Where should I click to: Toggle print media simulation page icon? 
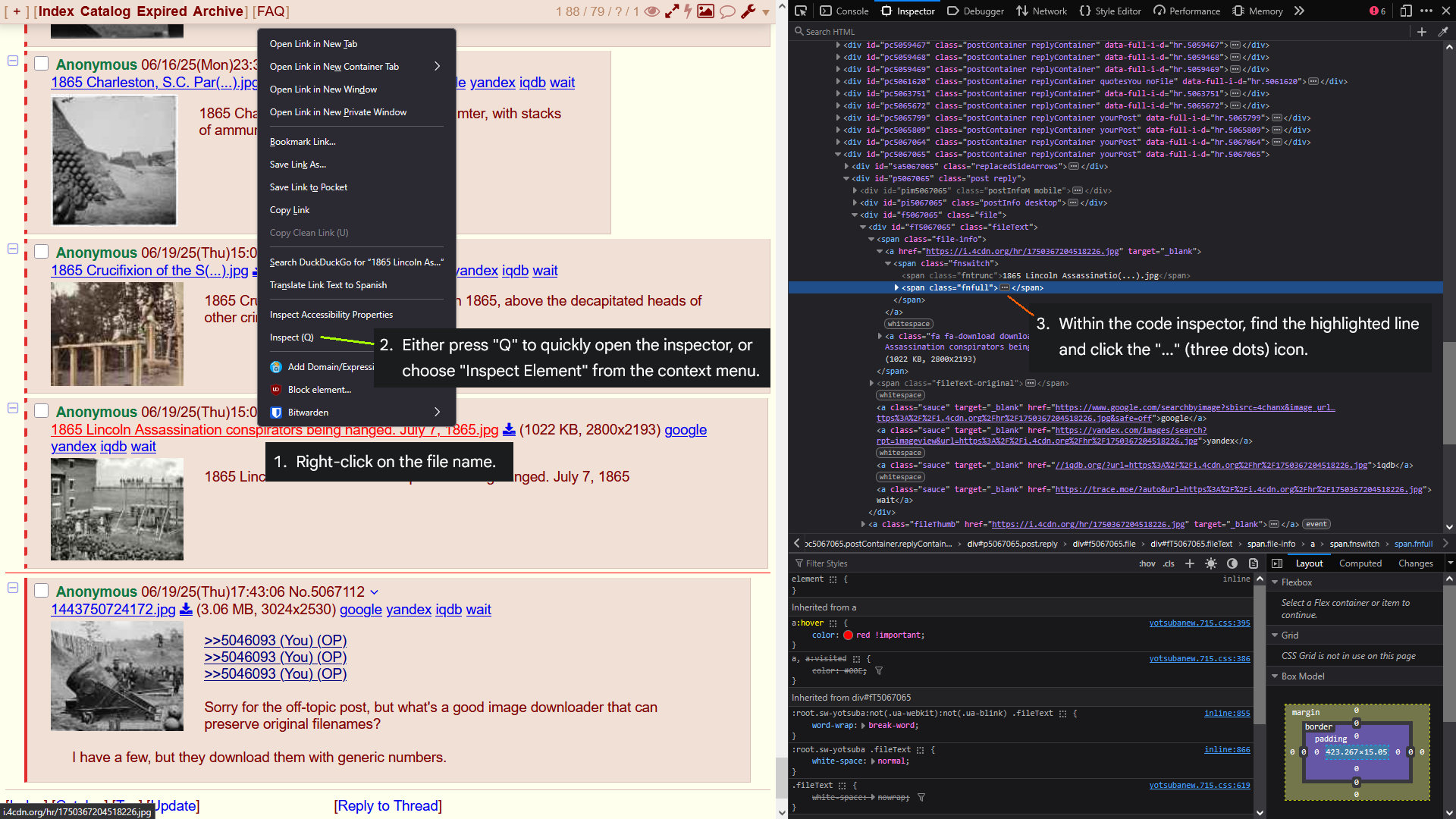point(1254,563)
